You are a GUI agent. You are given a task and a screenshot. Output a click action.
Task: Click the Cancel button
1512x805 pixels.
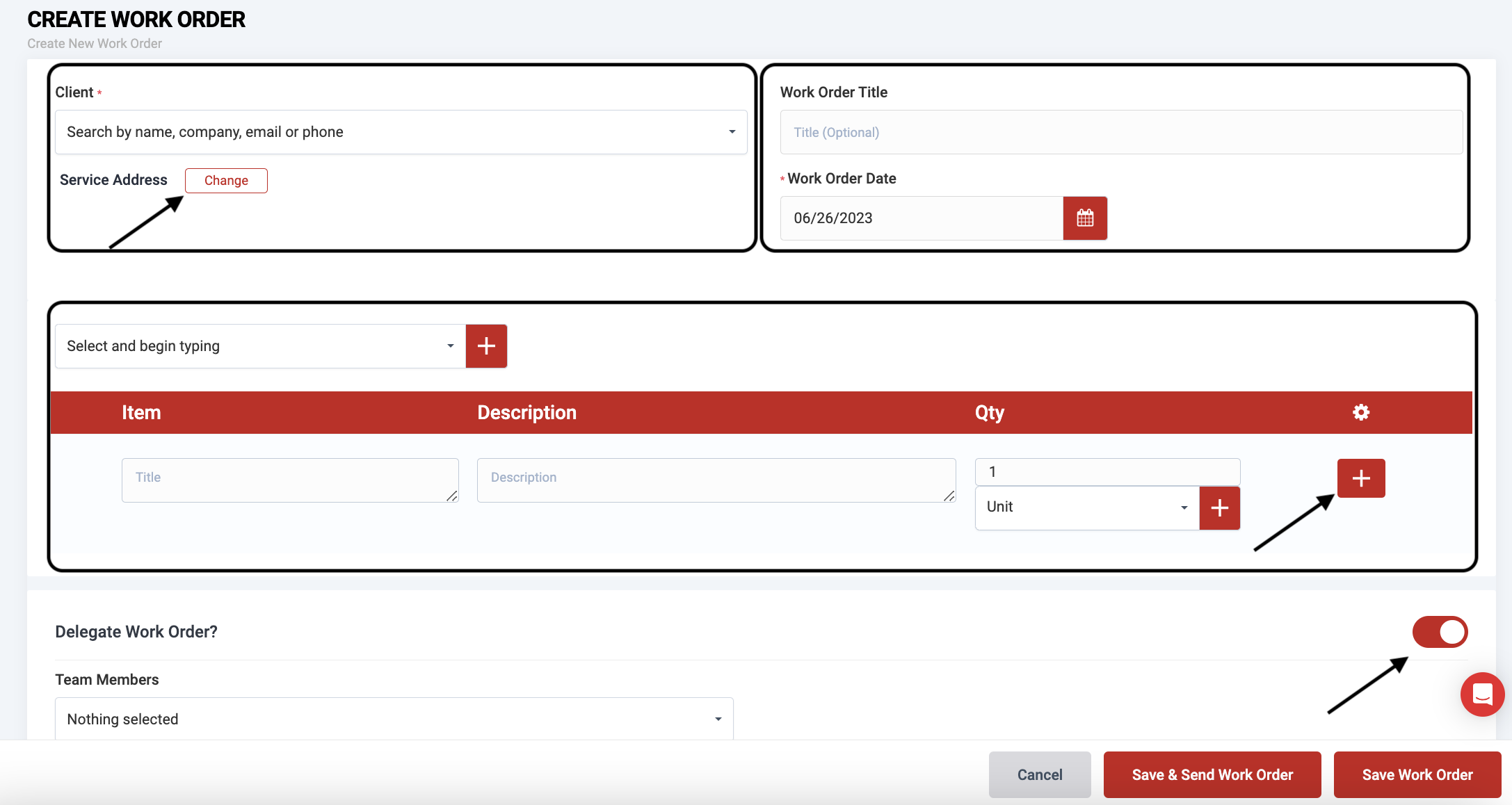[1039, 774]
